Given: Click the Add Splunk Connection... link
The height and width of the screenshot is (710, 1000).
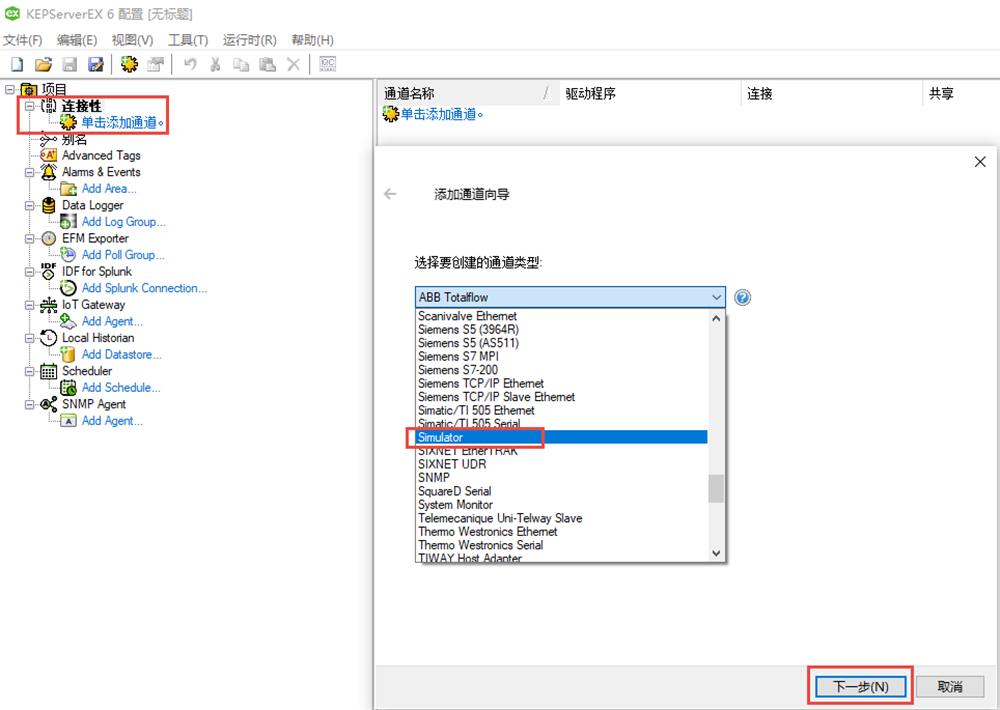Looking at the screenshot, I should coord(144,288).
